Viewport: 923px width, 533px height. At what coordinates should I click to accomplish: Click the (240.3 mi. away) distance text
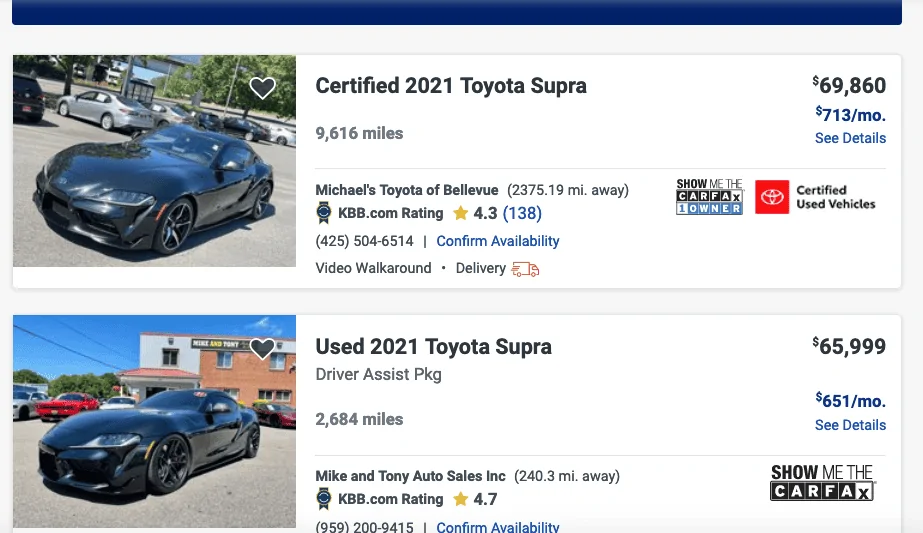567,476
